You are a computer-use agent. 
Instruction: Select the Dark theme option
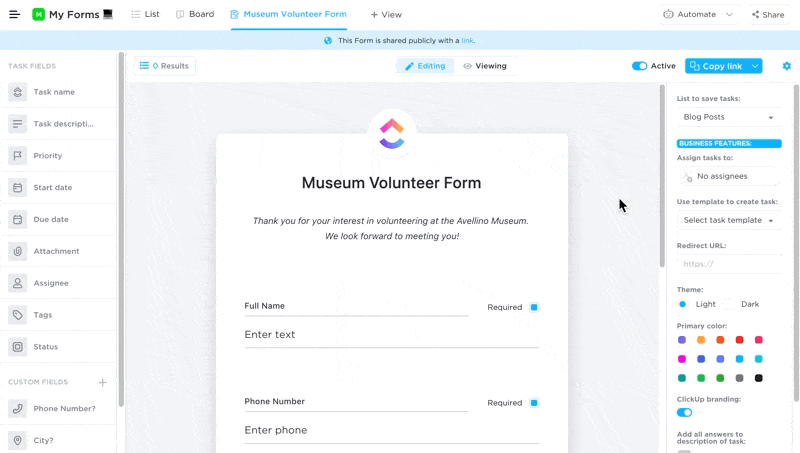pyautogui.click(x=730, y=304)
